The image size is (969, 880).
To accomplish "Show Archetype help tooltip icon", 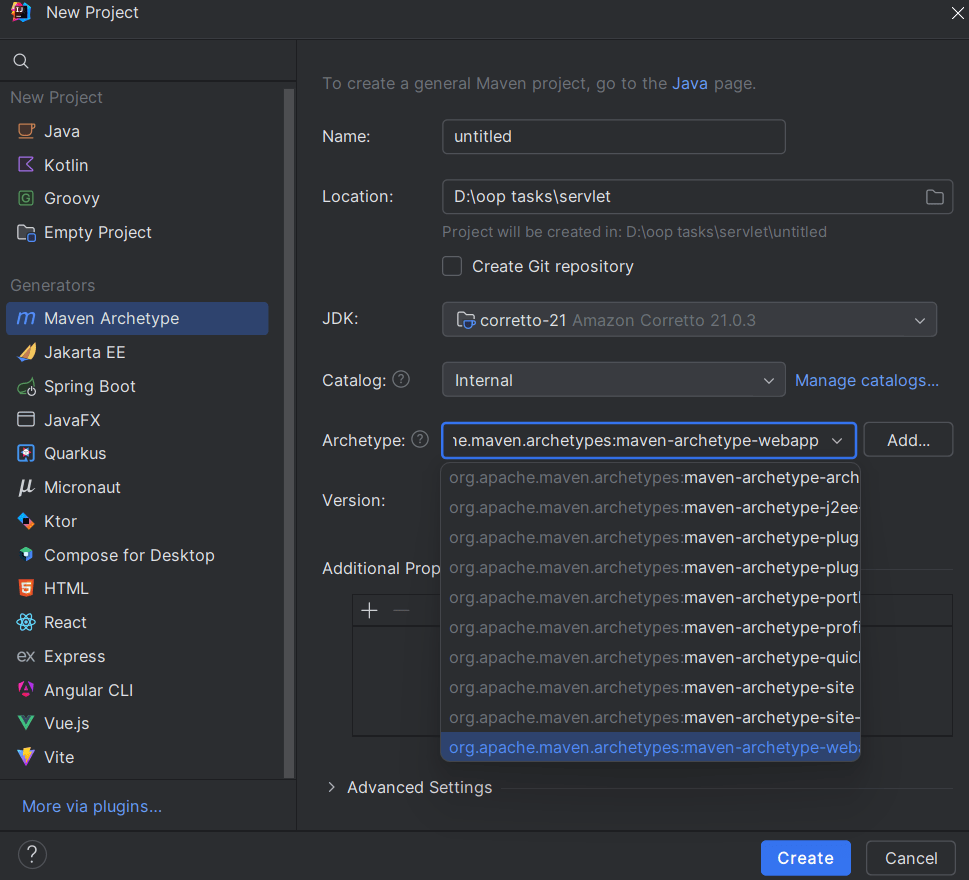I will [420, 439].
